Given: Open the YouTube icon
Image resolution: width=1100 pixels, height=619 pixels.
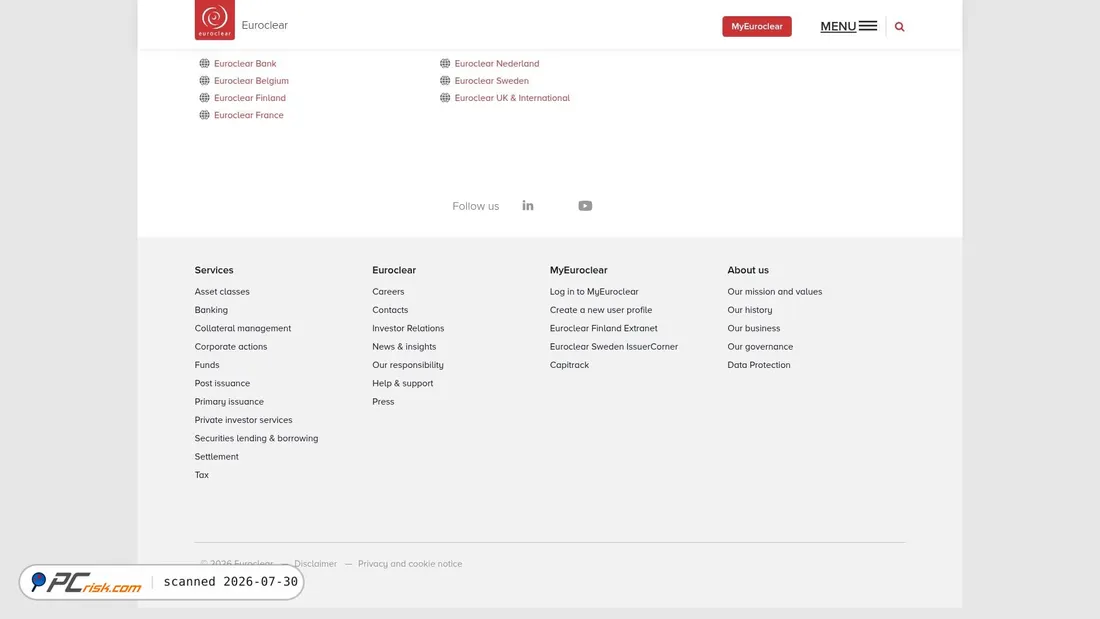Looking at the screenshot, I should (x=585, y=206).
